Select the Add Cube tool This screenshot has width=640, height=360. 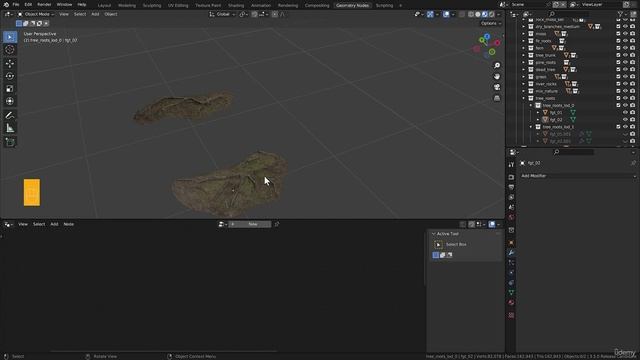[10, 142]
